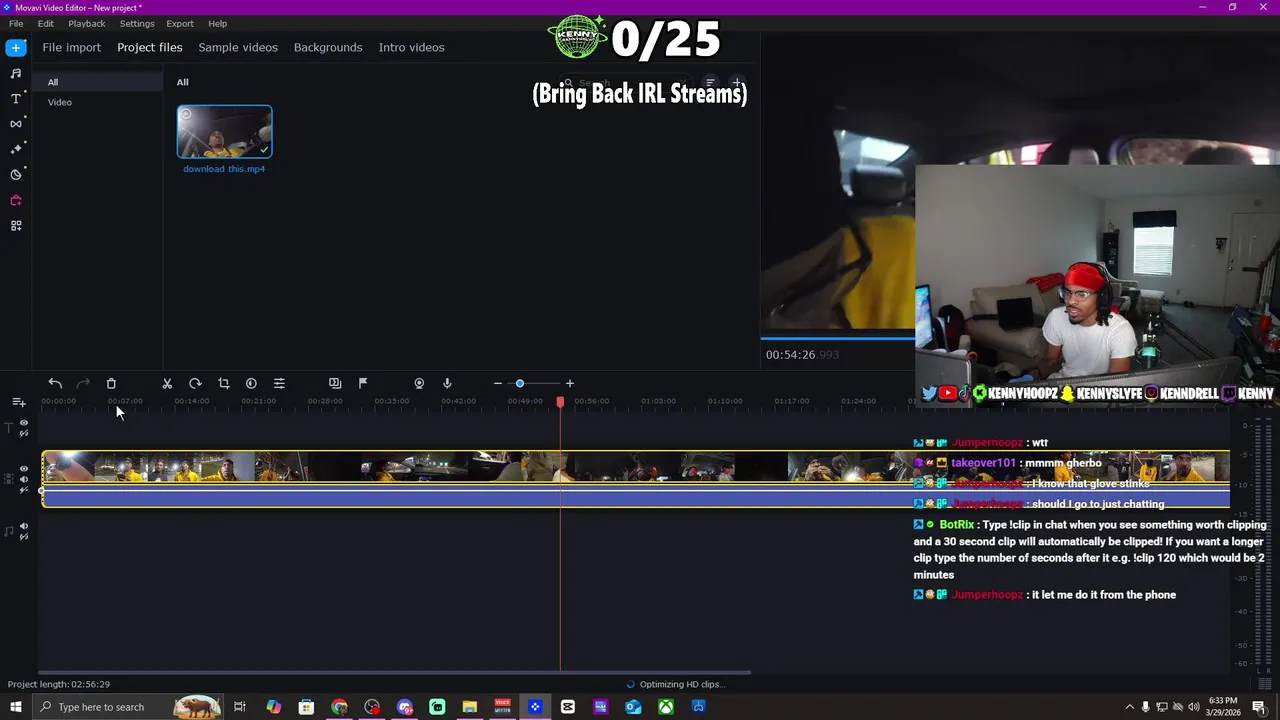Open the Playback menu

coord(87,23)
